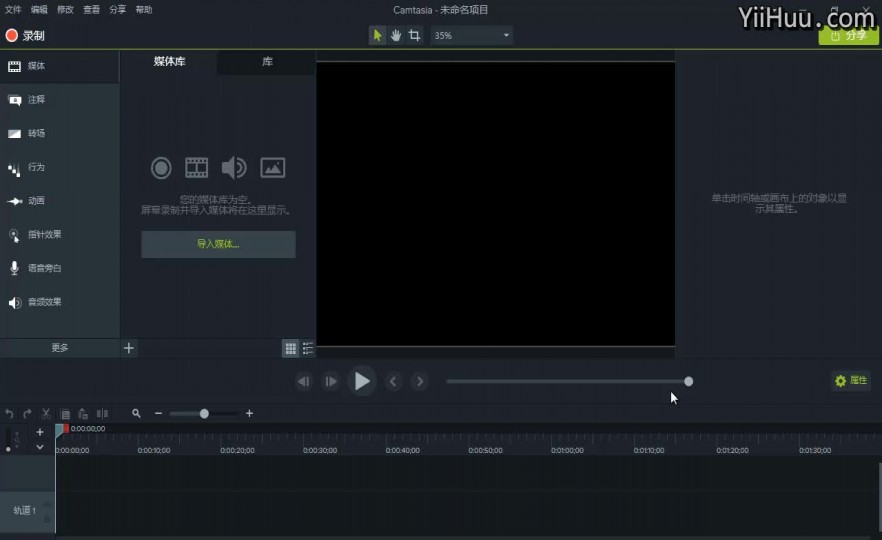This screenshot has width=882, height=540.
Task: Open the 动画 animations panel
Action: pyautogui.click(x=60, y=201)
